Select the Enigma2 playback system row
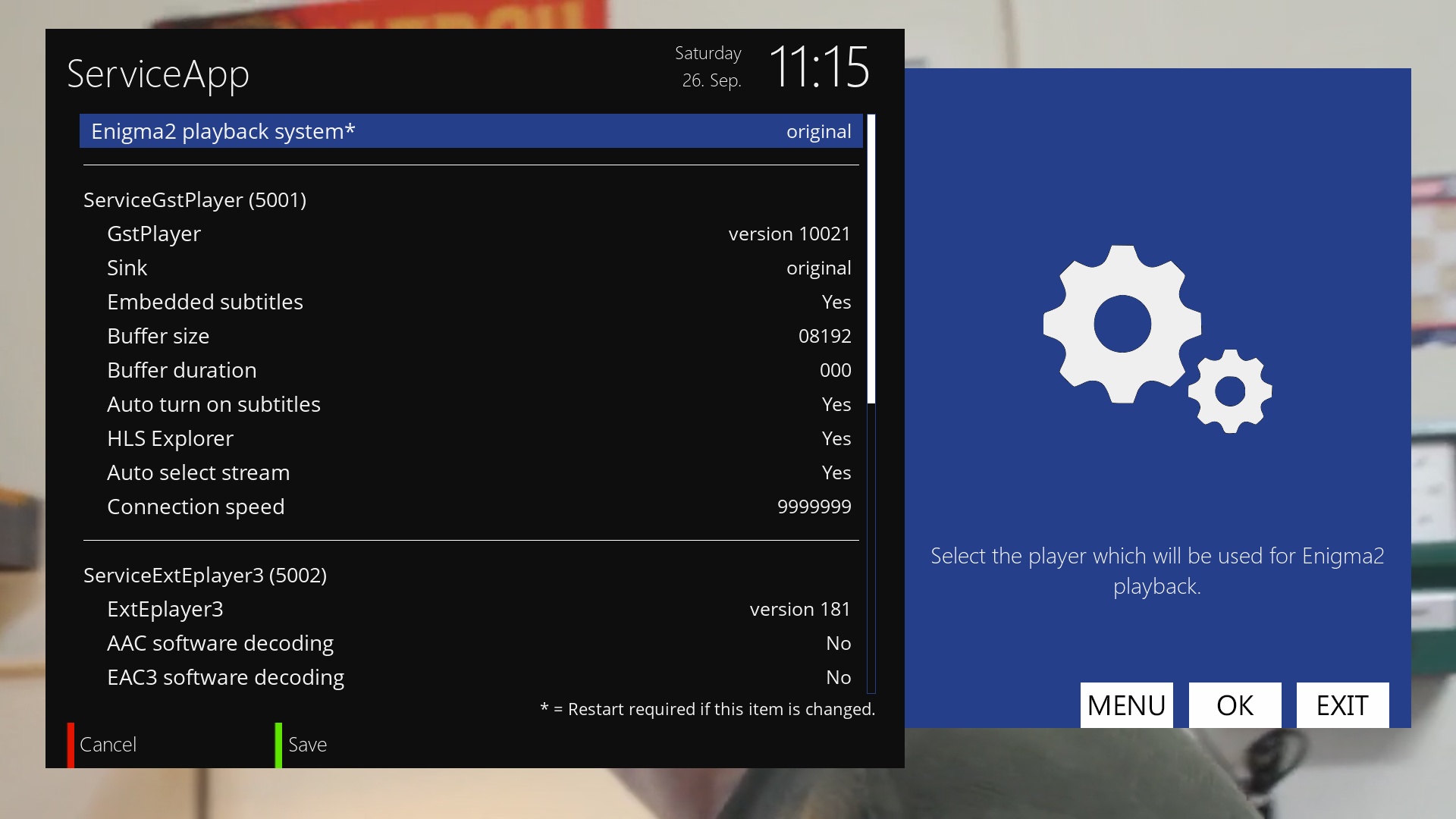This screenshot has width=1456, height=819. pyautogui.click(x=471, y=131)
